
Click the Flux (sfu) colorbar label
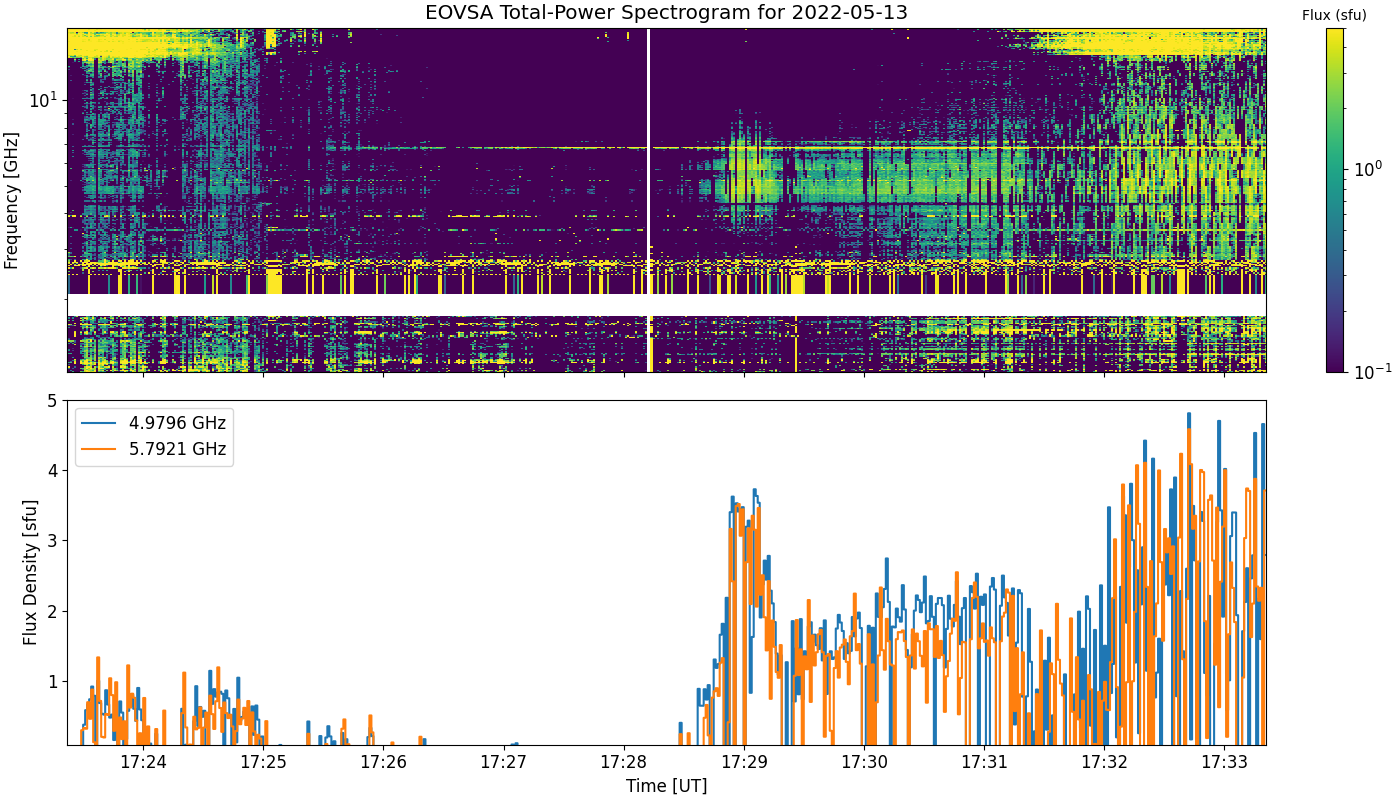coord(1334,15)
